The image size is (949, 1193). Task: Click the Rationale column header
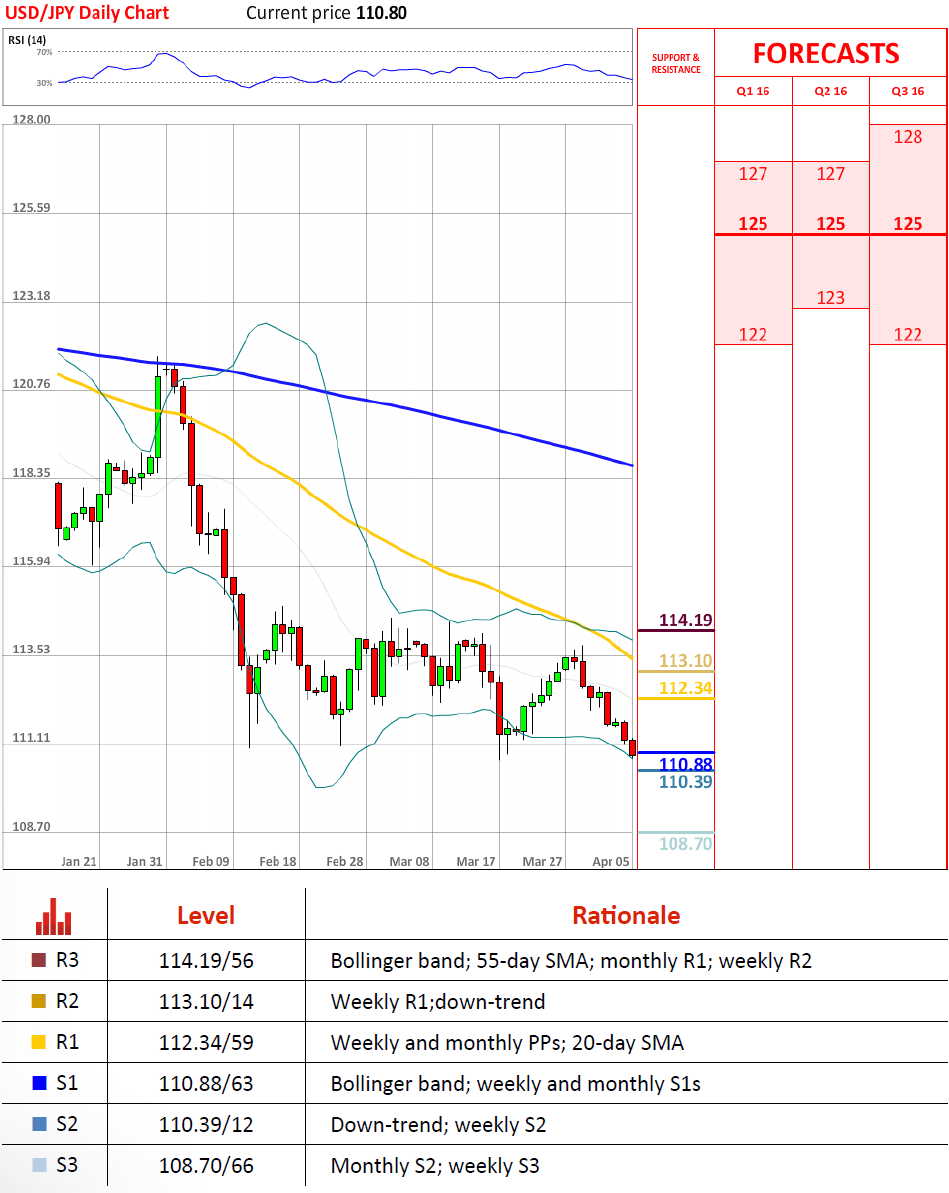(626, 915)
